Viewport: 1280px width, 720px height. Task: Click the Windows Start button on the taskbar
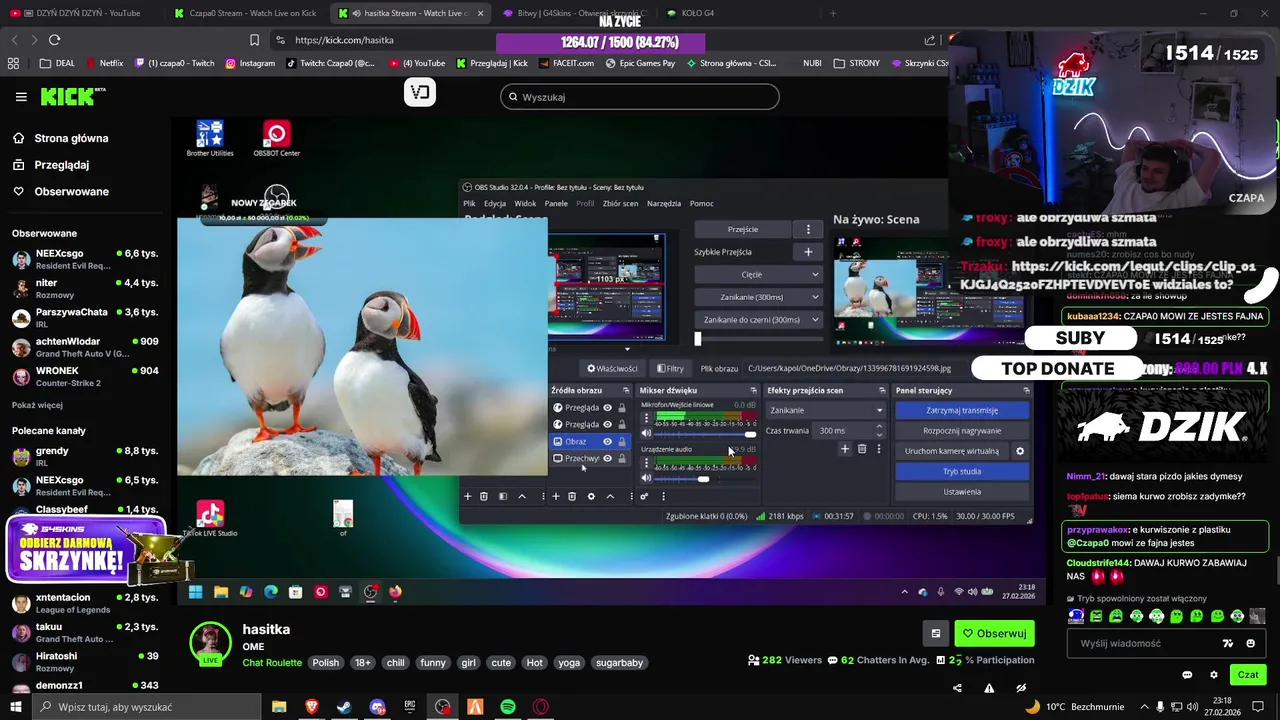[x=16, y=707]
